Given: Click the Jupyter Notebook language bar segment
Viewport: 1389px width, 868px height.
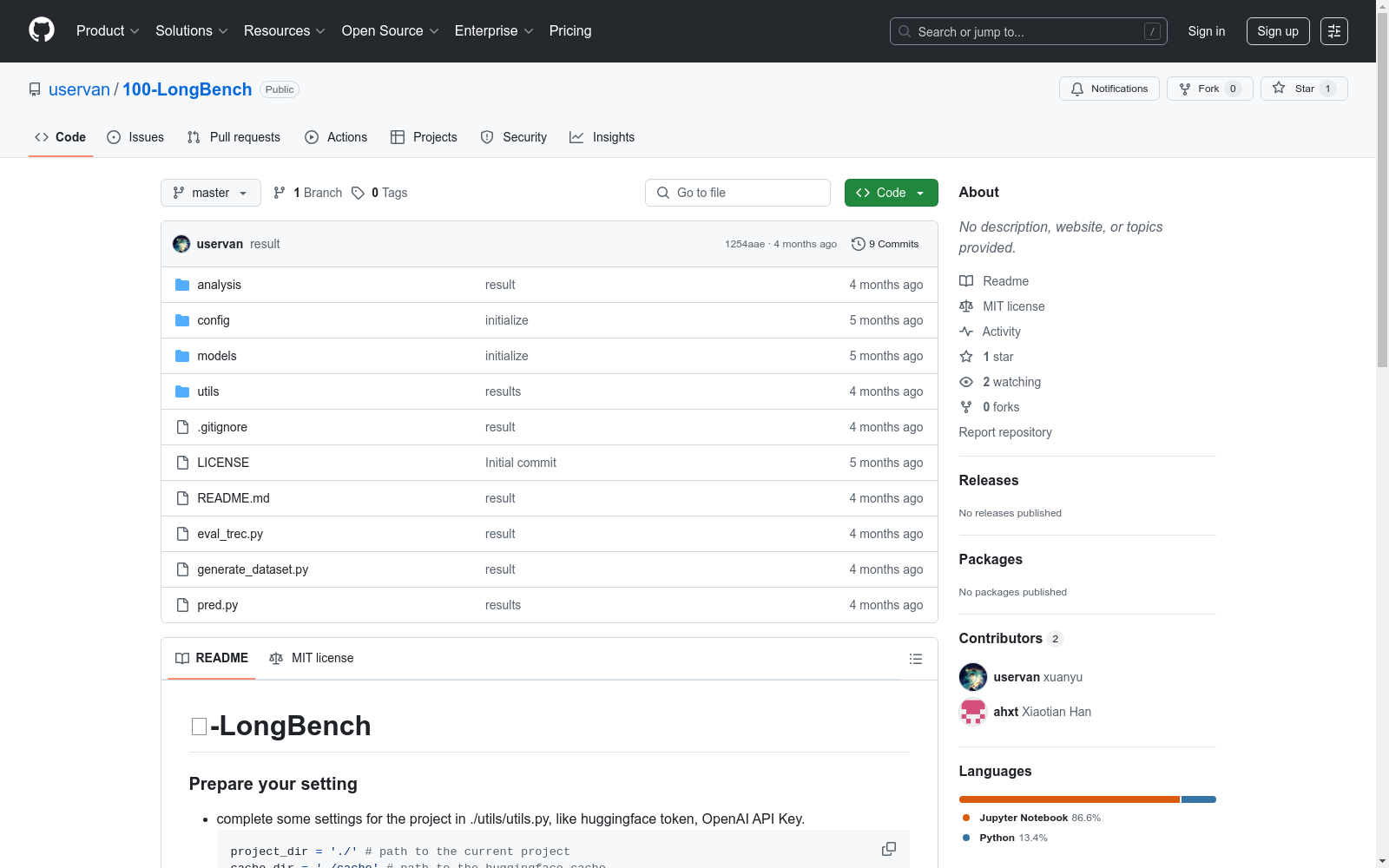Looking at the screenshot, I should tap(1069, 799).
